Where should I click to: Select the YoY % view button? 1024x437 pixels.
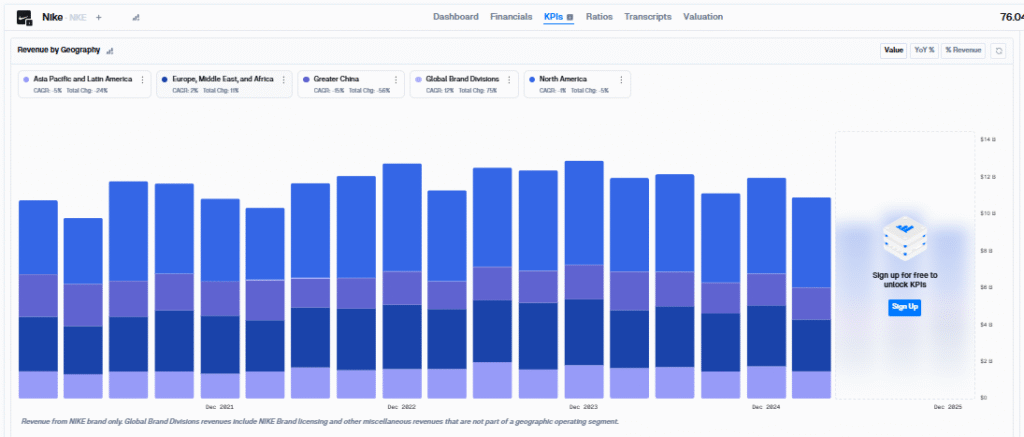924,50
